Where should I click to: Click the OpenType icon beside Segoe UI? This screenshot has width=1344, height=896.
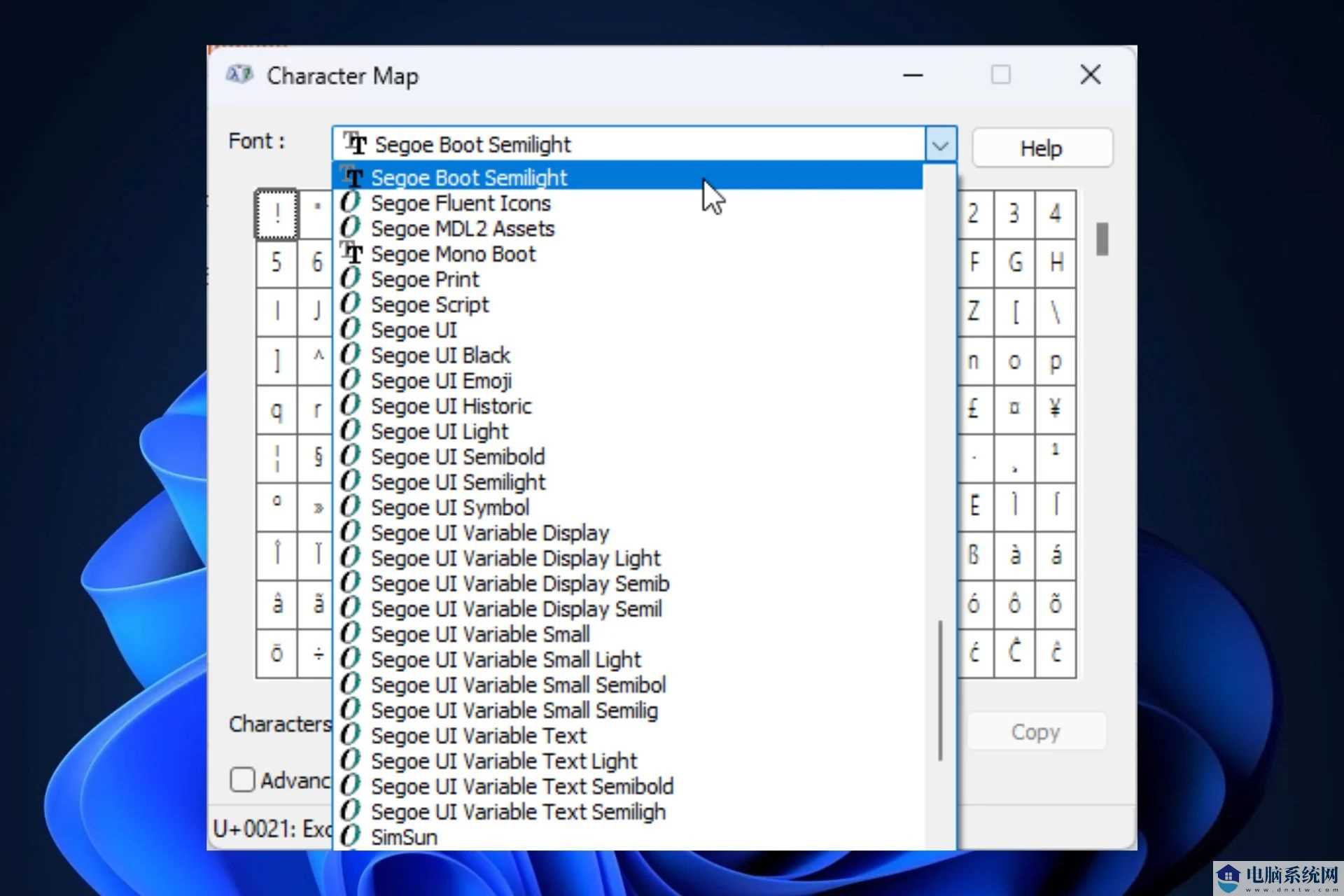[x=351, y=329]
